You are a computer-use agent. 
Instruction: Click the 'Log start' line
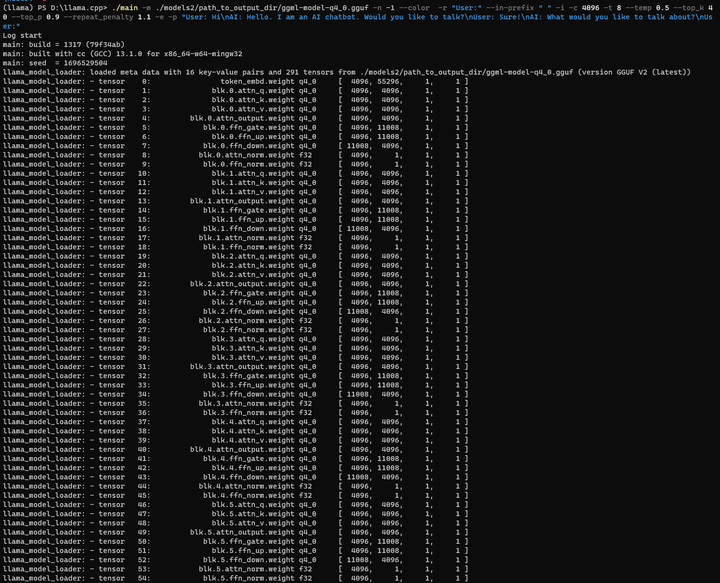click(22, 35)
